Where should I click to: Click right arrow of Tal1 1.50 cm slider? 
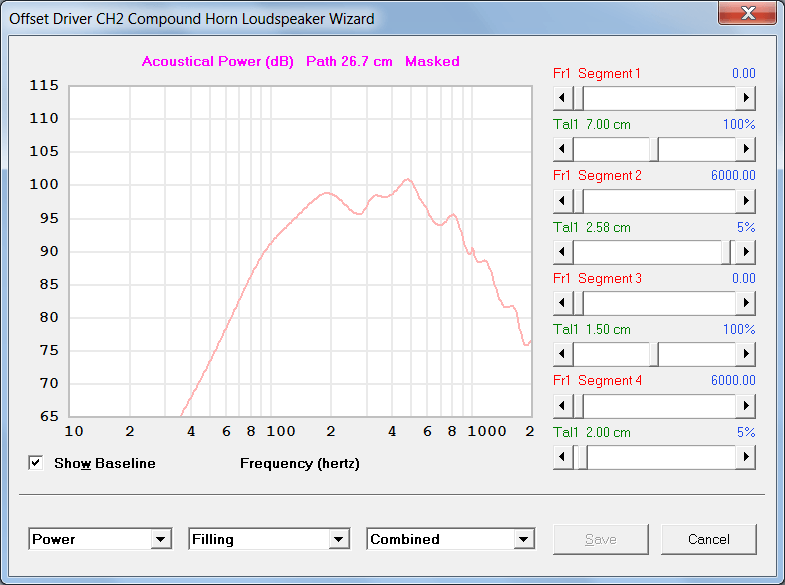click(745, 354)
